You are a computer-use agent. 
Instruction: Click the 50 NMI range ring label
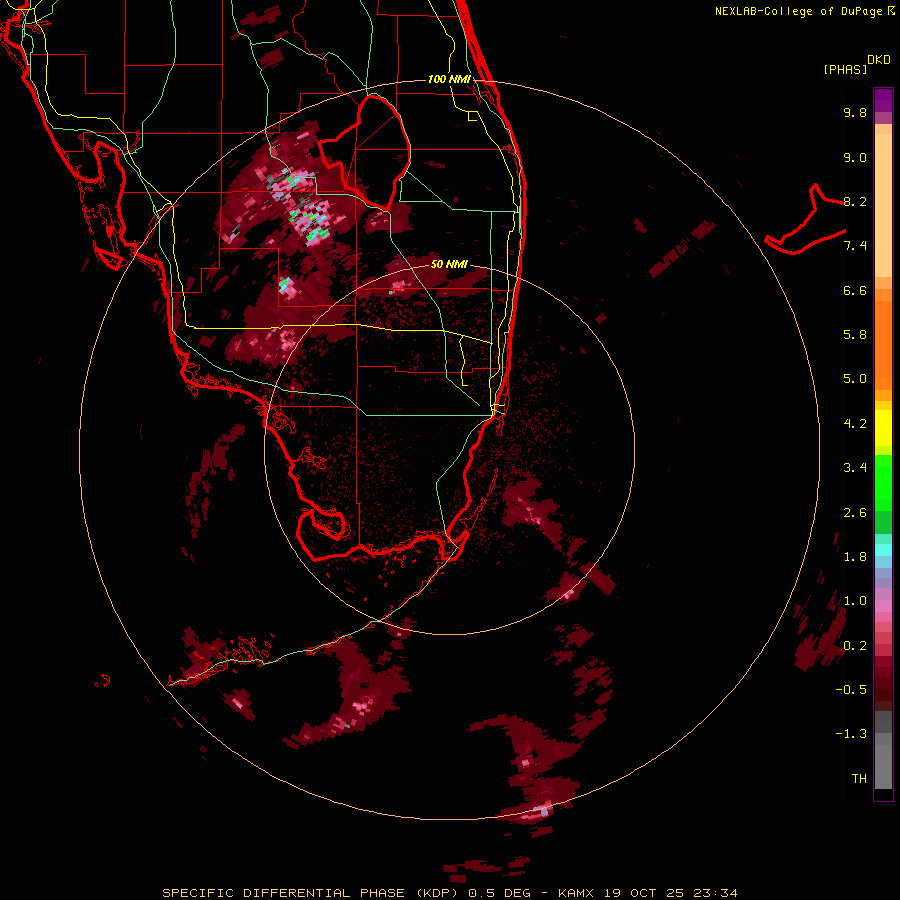click(x=449, y=264)
